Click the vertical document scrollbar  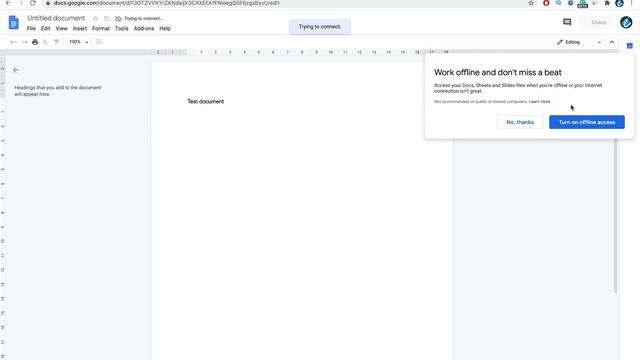click(615, 216)
